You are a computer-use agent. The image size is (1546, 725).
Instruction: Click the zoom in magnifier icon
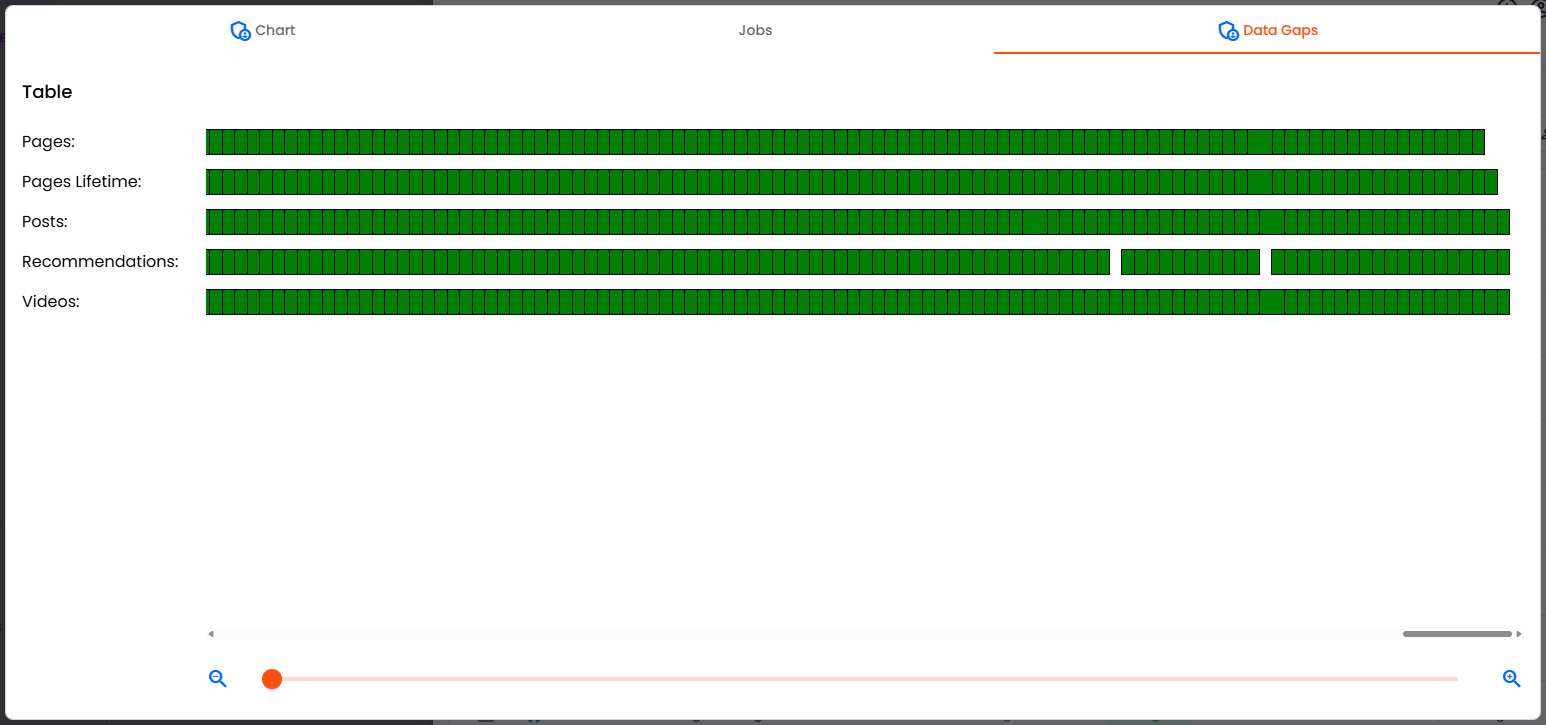click(1511, 679)
